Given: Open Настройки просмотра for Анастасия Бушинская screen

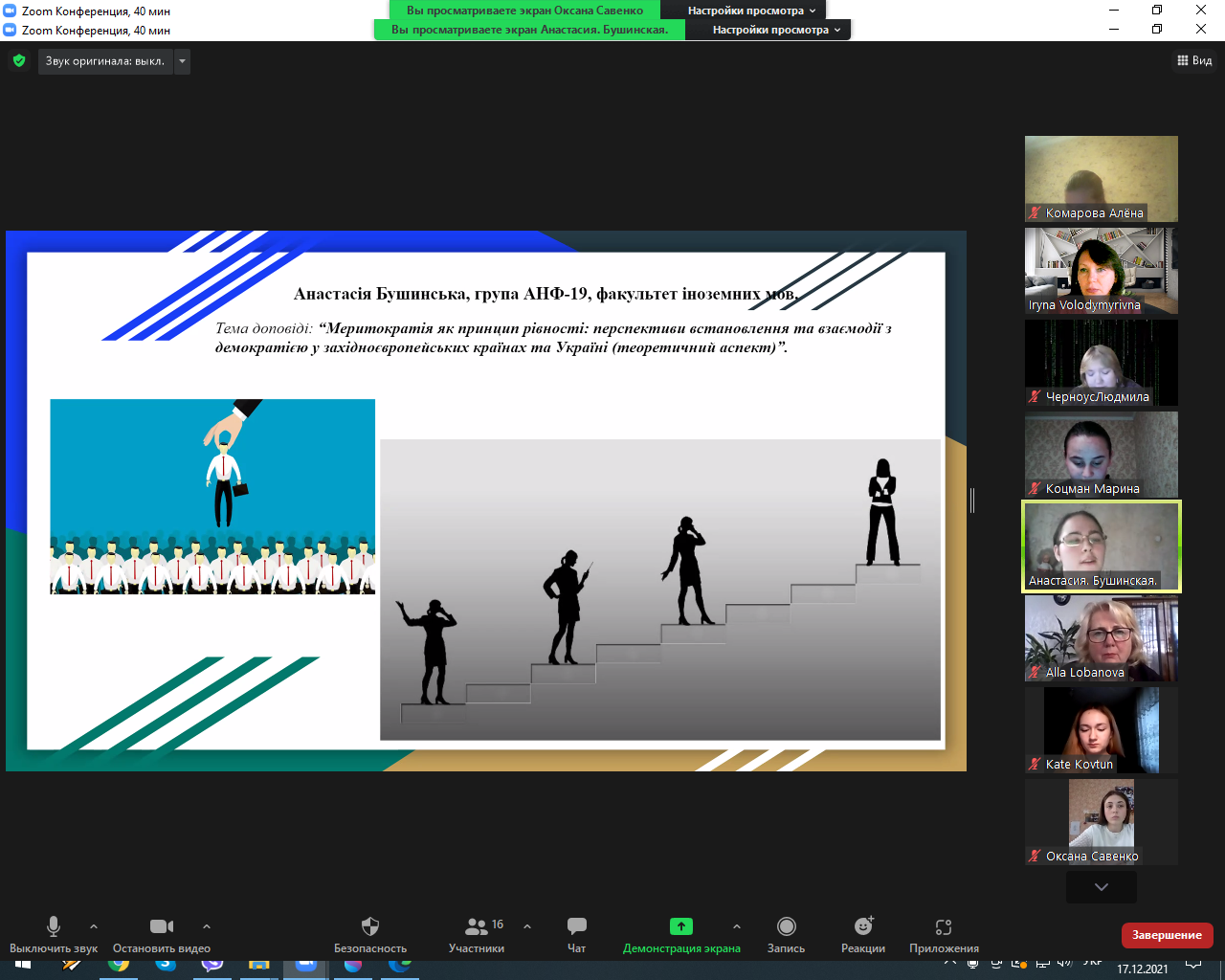Looking at the screenshot, I should point(776,30).
